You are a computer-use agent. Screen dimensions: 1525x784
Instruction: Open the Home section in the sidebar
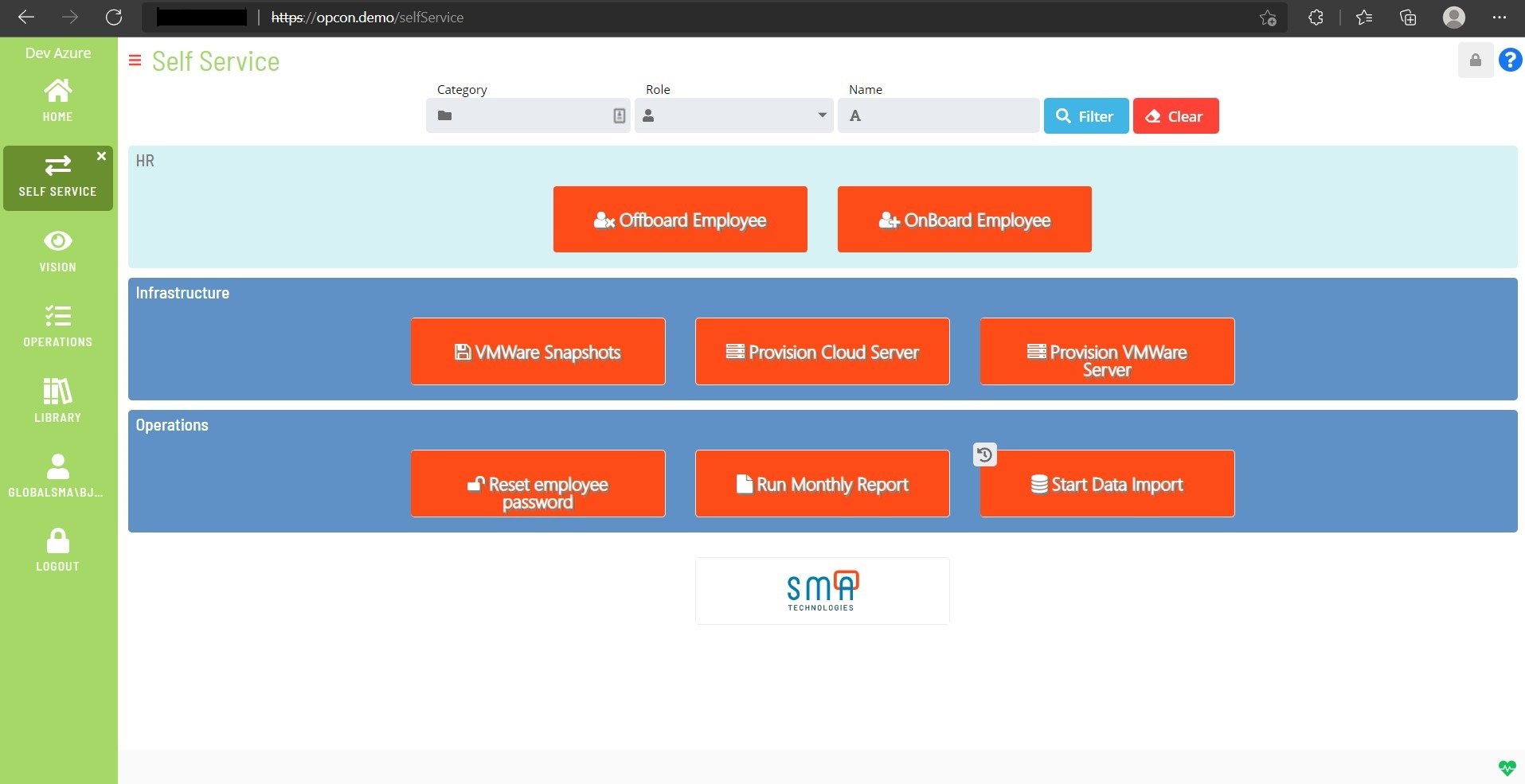tap(57, 97)
